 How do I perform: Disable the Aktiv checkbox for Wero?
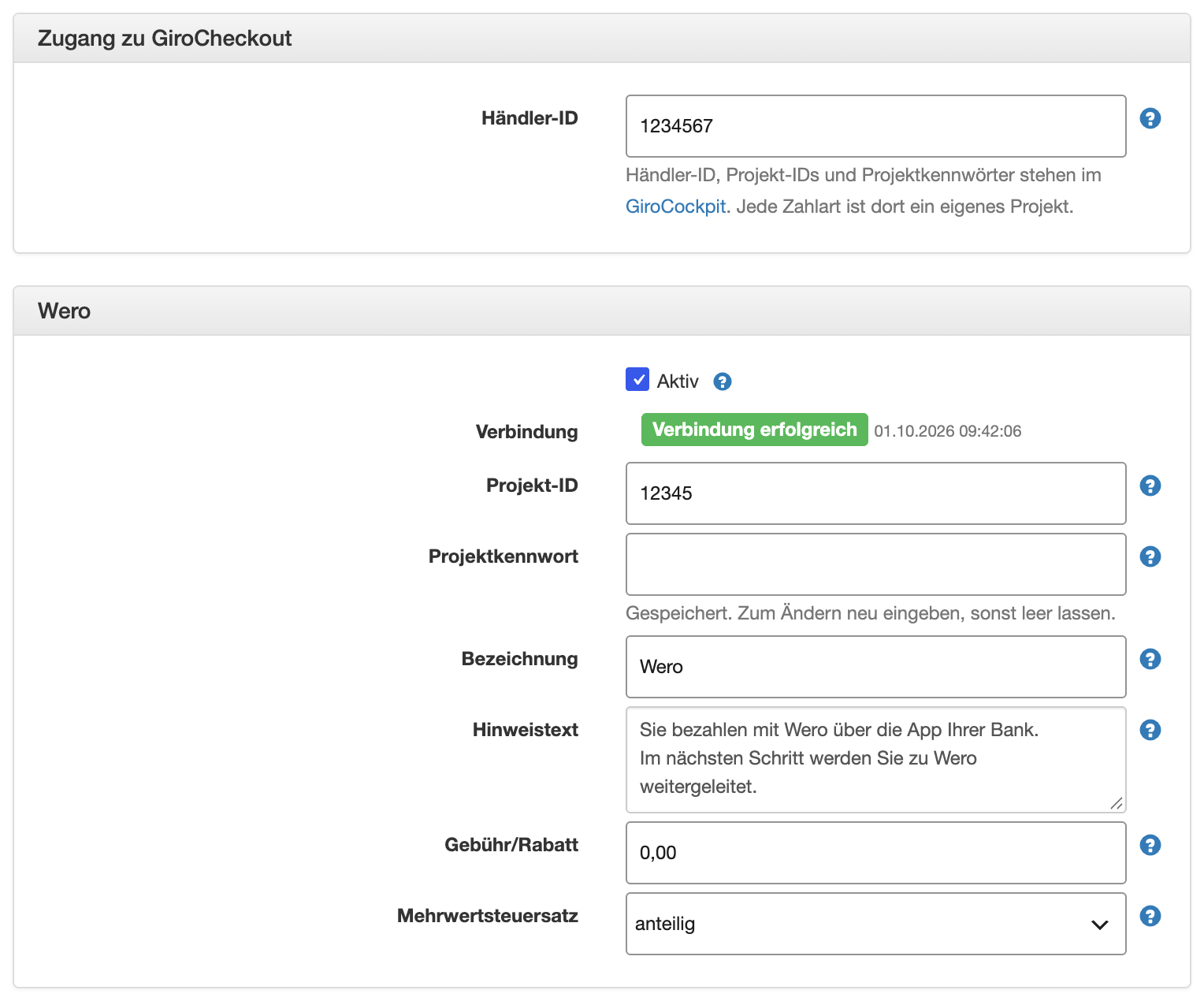coord(637,379)
